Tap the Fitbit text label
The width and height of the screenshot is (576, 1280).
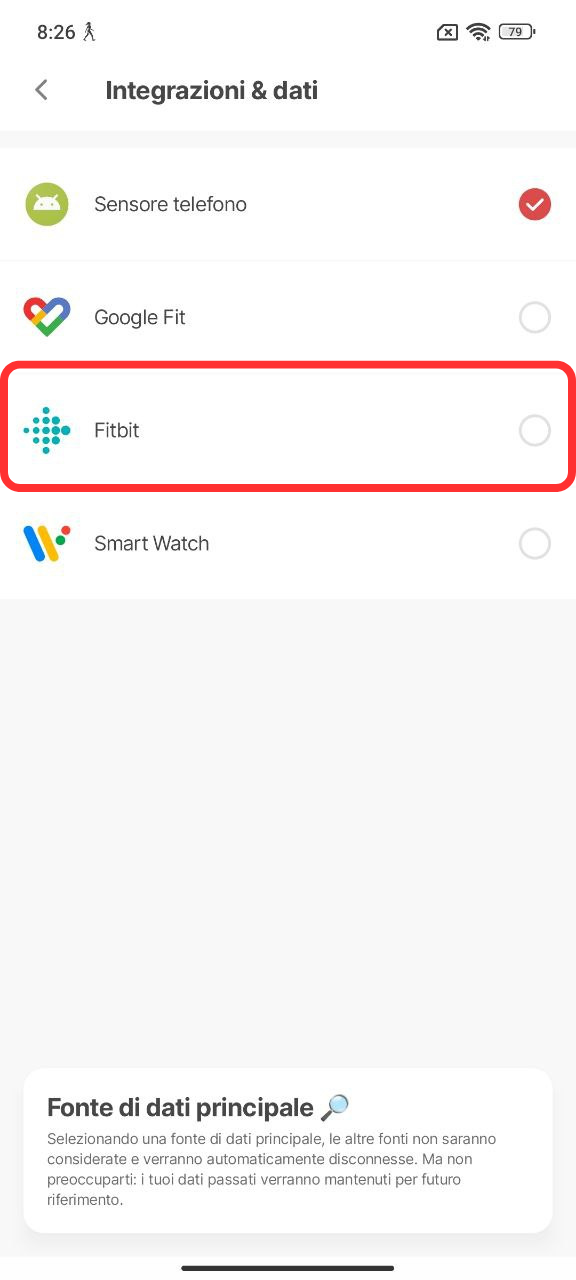tap(117, 431)
